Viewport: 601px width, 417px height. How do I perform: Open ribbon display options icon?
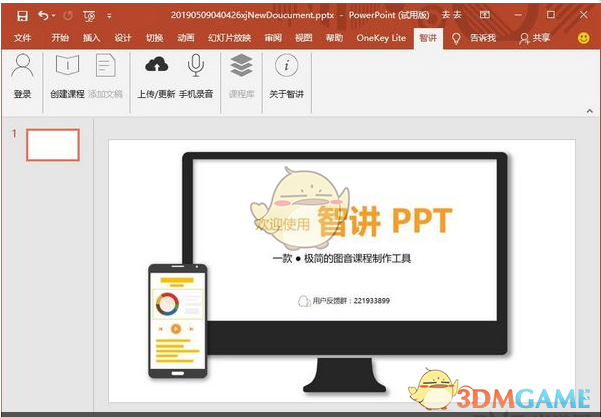(485, 15)
